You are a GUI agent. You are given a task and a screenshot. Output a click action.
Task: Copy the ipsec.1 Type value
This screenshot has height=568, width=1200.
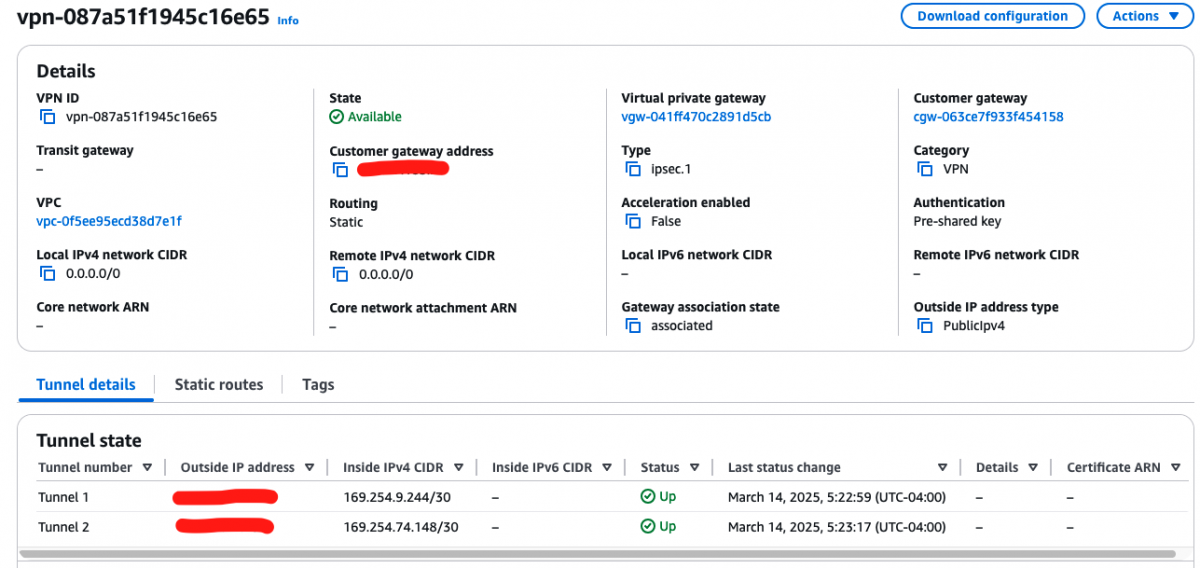click(x=632, y=170)
